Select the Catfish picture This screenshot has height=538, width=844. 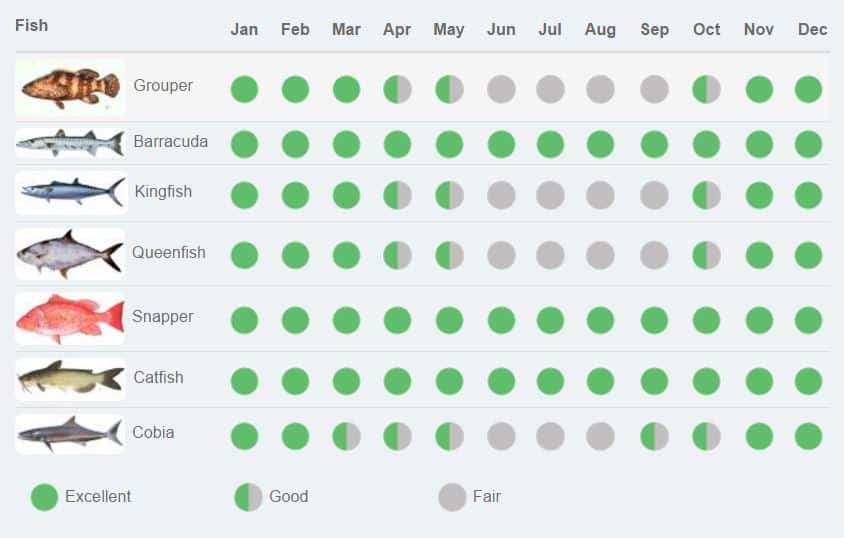[x=70, y=379]
